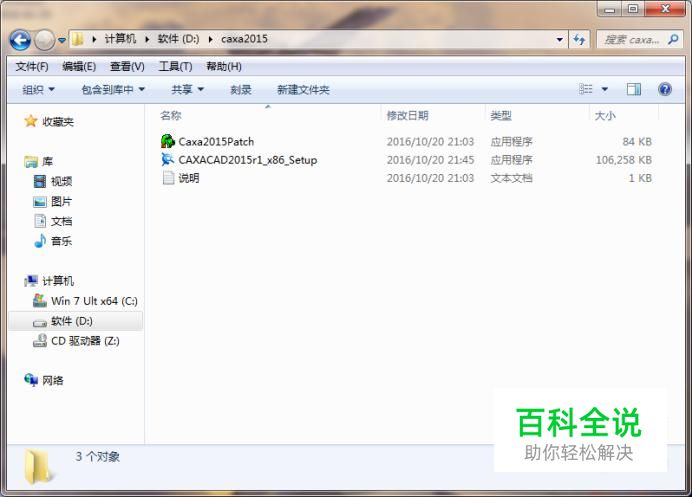The image size is (692, 497).
Task: Click the document icon beside 文档
Action: click(x=40, y=221)
